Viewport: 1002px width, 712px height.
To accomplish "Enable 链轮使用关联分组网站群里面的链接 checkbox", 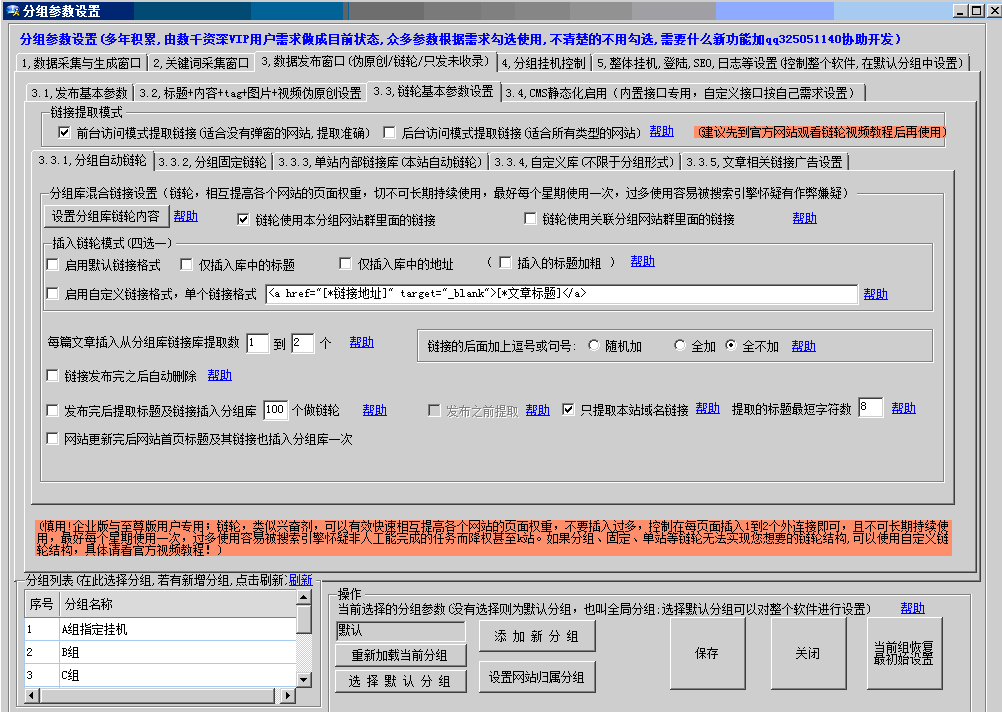I will (530, 219).
